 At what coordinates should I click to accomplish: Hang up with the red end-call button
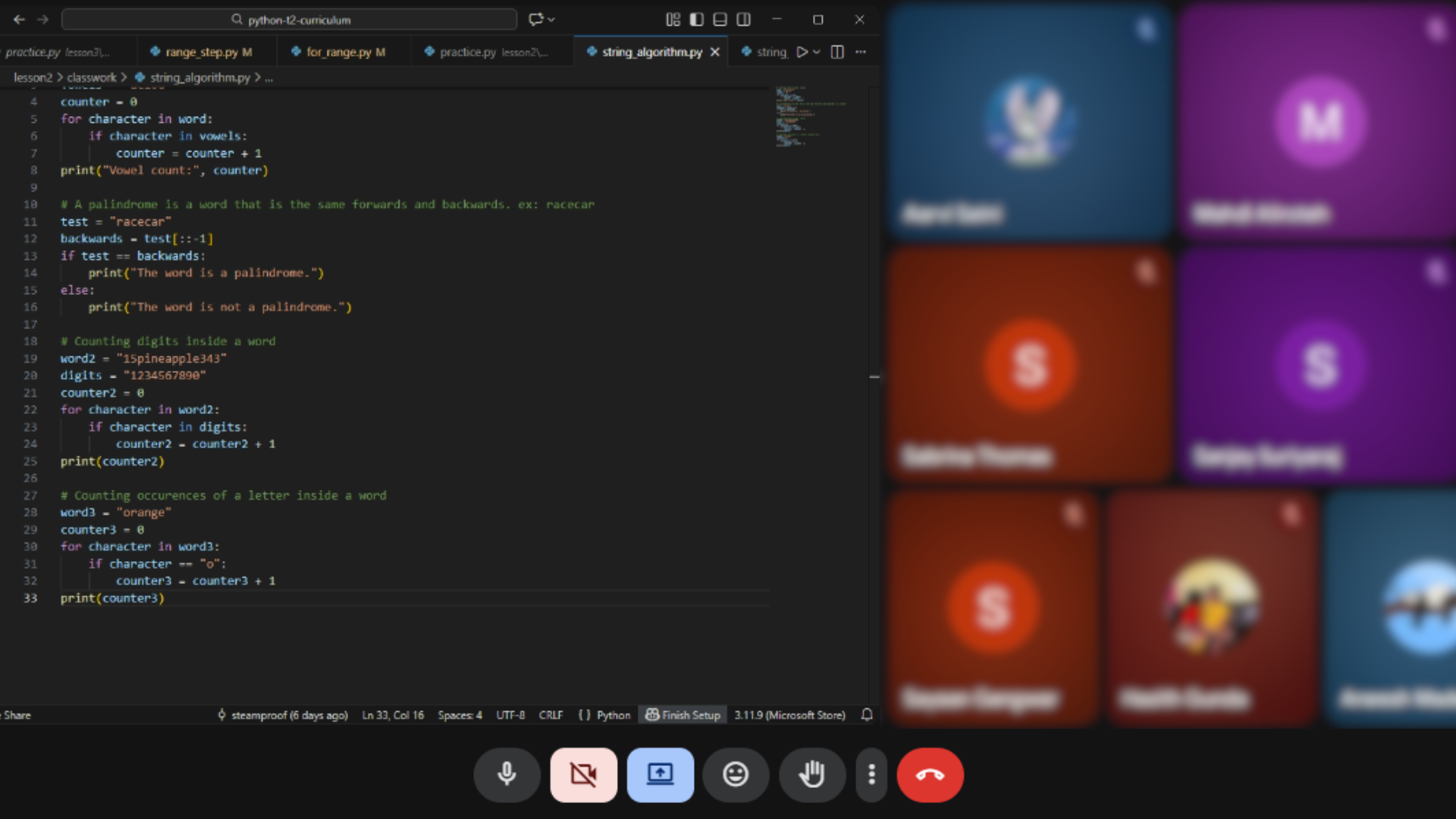click(x=931, y=775)
